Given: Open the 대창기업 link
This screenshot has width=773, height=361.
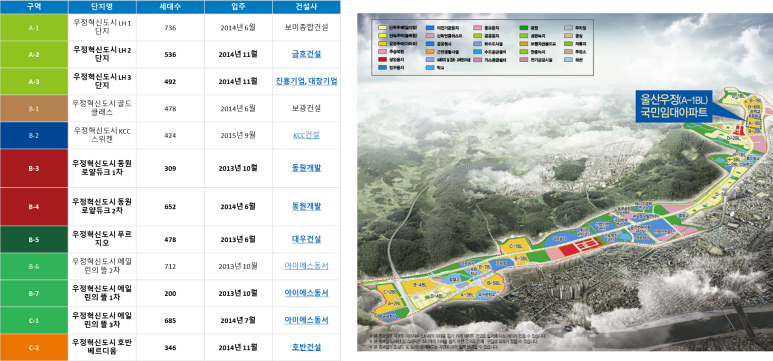Looking at the screenshot, I should pos(322,81).
